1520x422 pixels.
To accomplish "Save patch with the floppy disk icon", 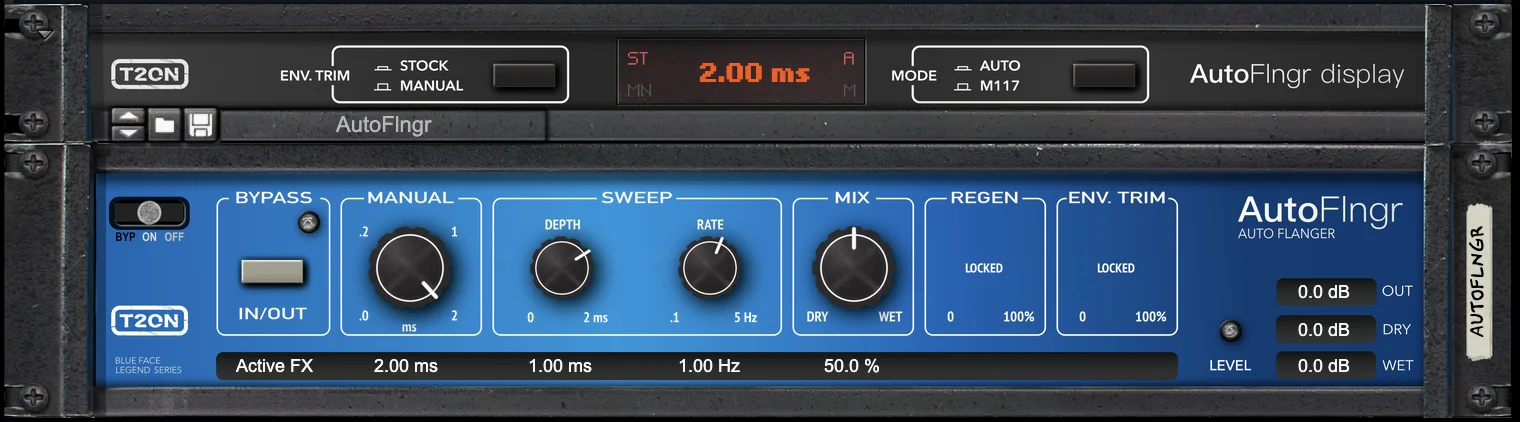I will [200, 125].
